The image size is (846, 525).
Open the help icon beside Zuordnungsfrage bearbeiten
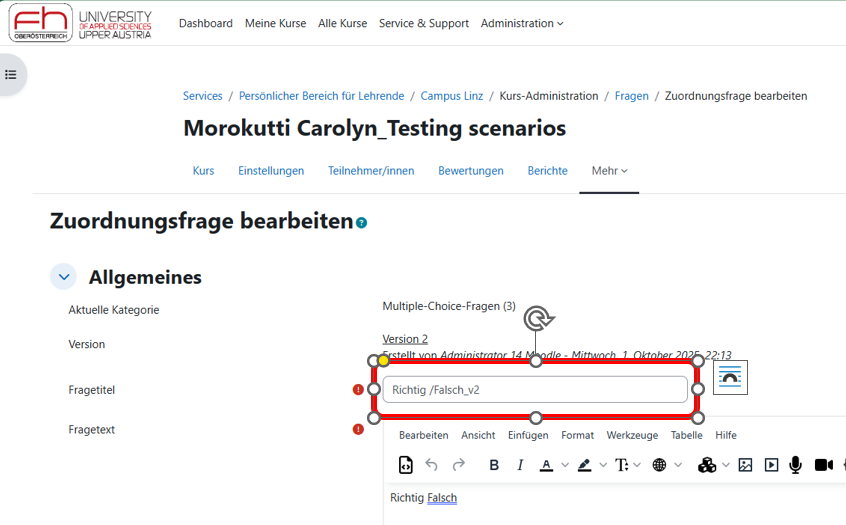[x=362, y=223]
